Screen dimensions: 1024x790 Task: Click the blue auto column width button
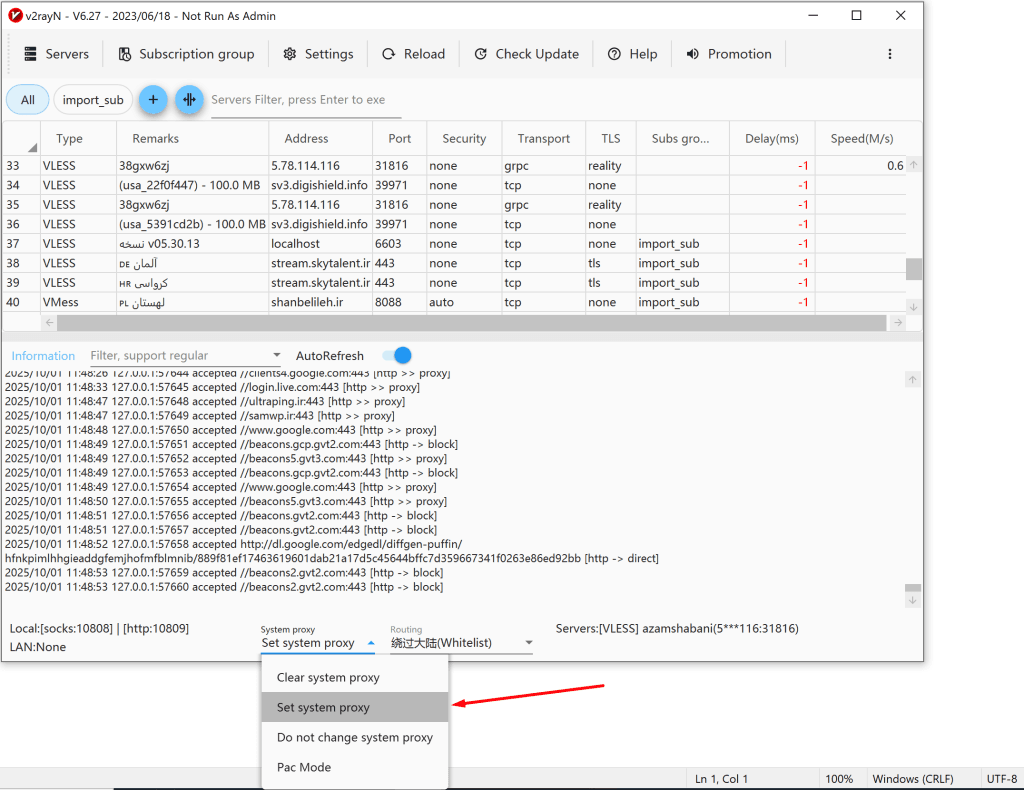pyautogui.click(x=189, y=100)
